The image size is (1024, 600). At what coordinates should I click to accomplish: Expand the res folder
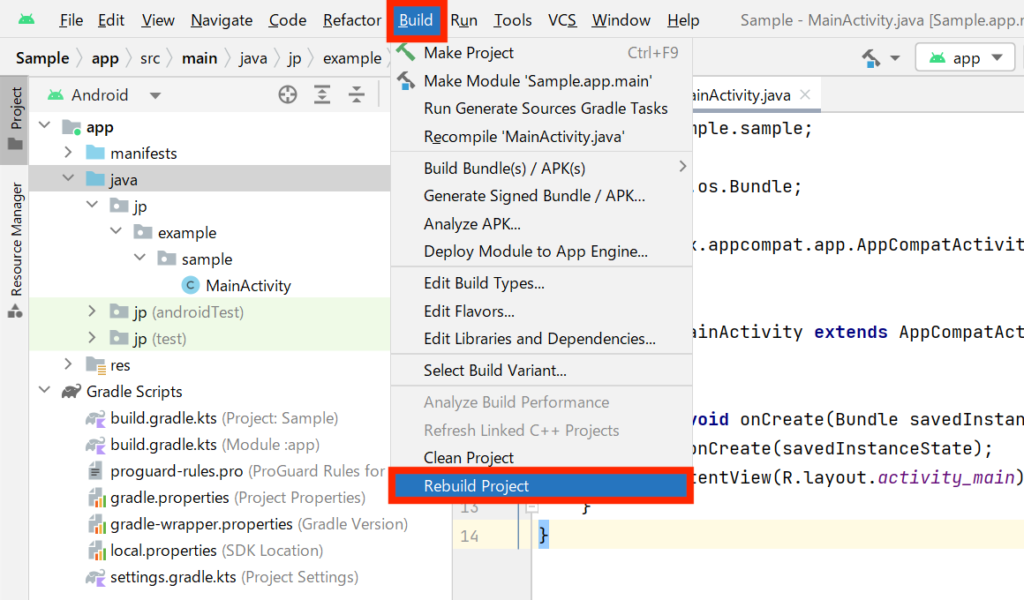point(69,364)
